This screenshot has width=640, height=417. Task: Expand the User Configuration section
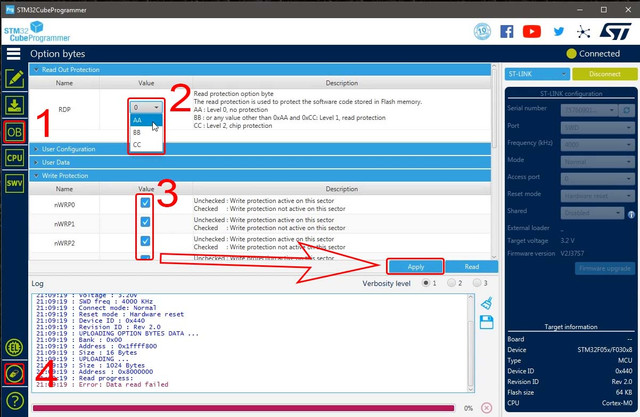pos(260,149)
